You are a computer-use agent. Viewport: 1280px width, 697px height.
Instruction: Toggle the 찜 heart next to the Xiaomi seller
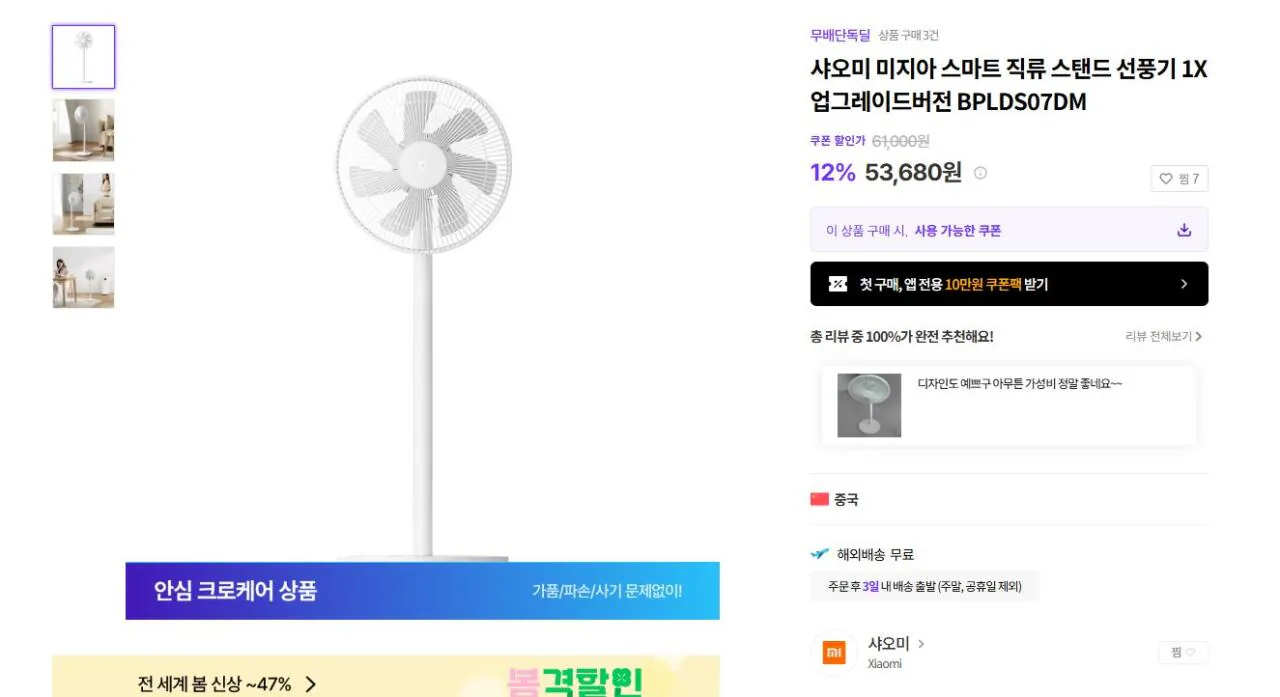[1182, 652]
